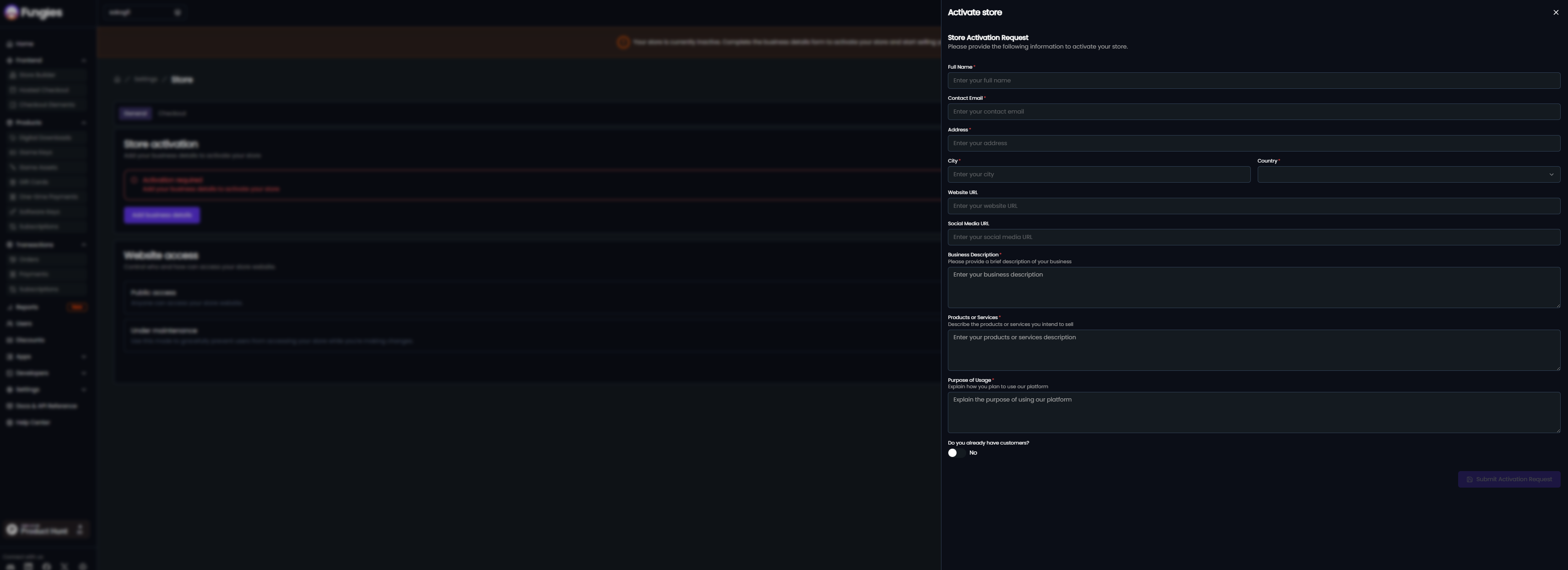1568x570 pixels.
Task: Focus the Social Media URL input
Action: (1253, 237)
